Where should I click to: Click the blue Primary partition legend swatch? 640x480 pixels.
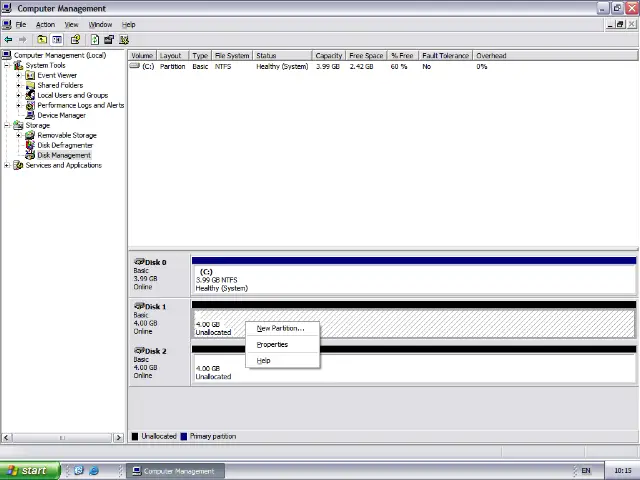184,436
